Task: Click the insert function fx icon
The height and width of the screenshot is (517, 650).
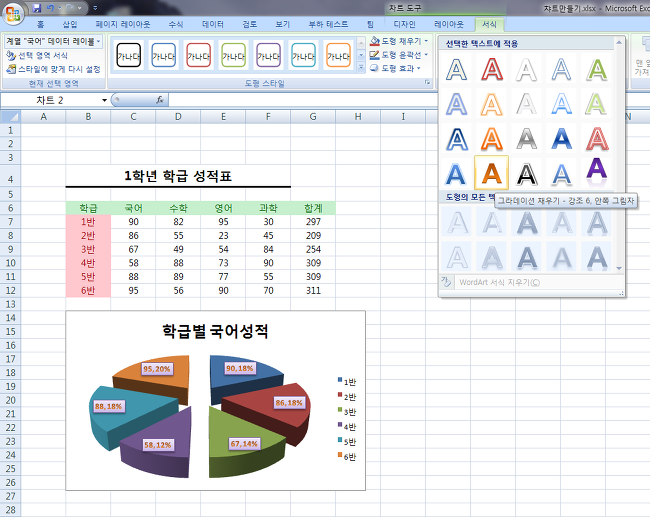Action: [x=160, y=100]
